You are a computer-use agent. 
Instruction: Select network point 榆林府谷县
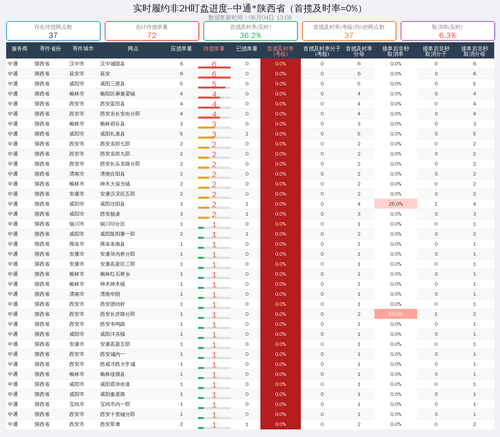tap(112, 124)
